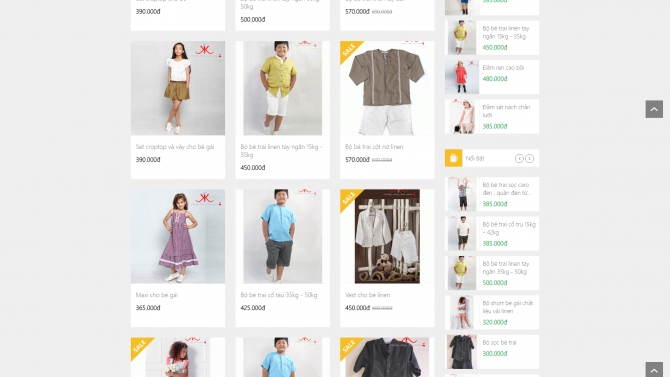Open Vest cho bé linen photo
This screenshot has height=377, width=670.
[x=387, y=236]
